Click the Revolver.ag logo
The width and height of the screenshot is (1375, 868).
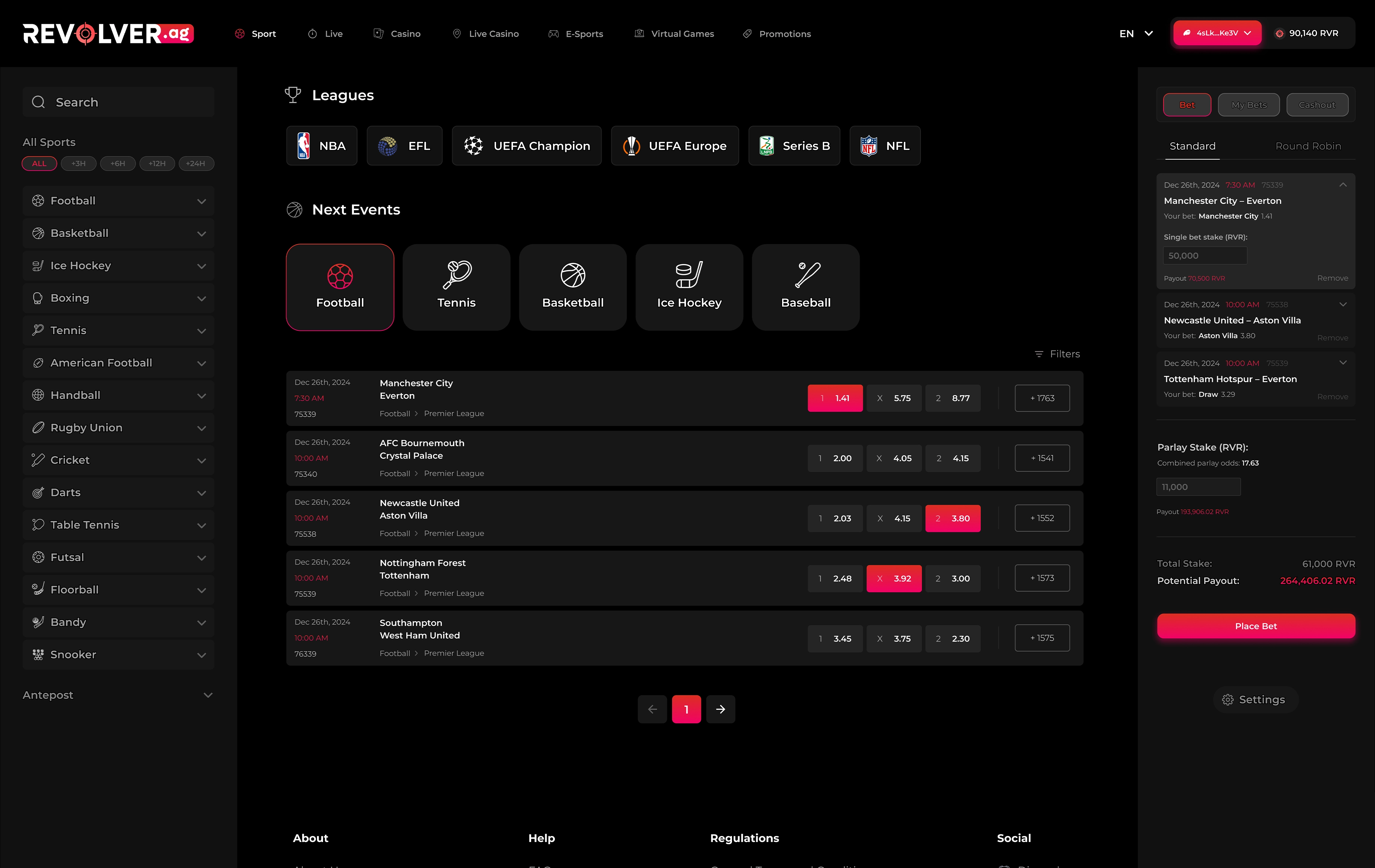click(108, 33)
